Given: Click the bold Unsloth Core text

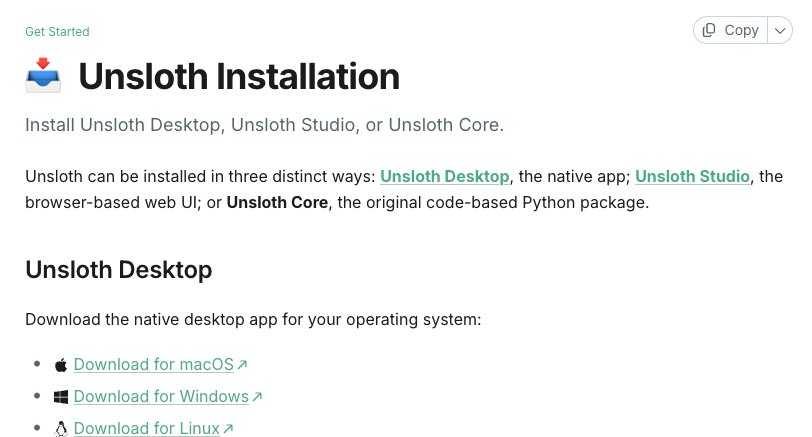Looking at the screenshot, I should click(277, 202).
